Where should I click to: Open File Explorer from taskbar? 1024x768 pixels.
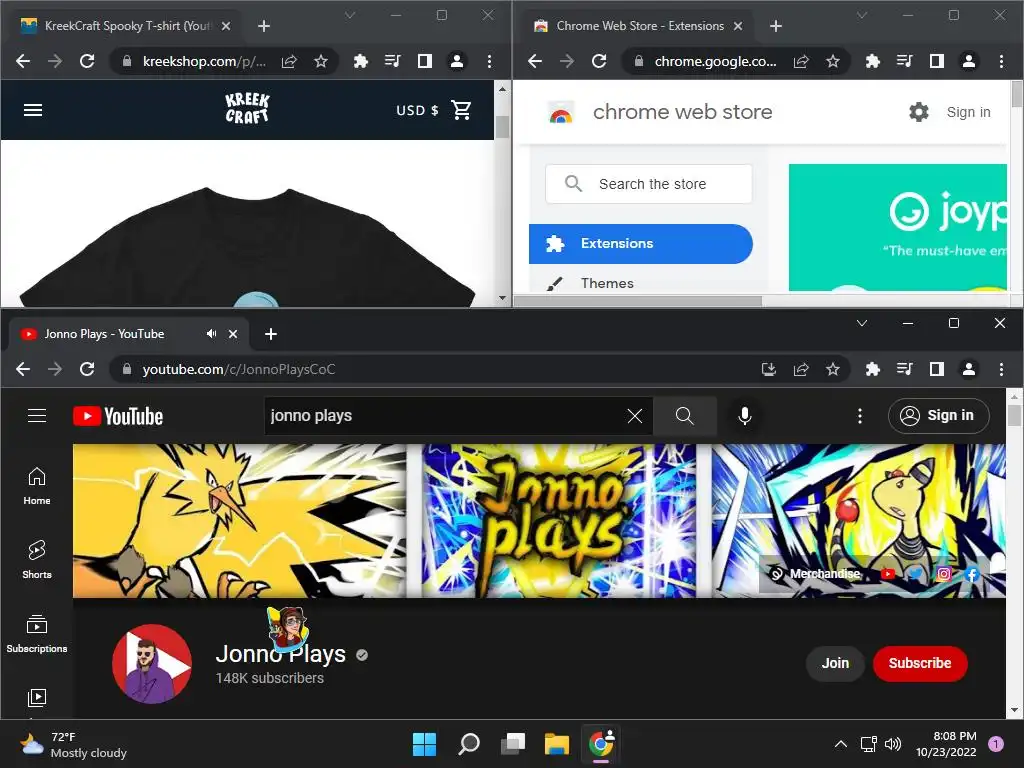[557, 744]
